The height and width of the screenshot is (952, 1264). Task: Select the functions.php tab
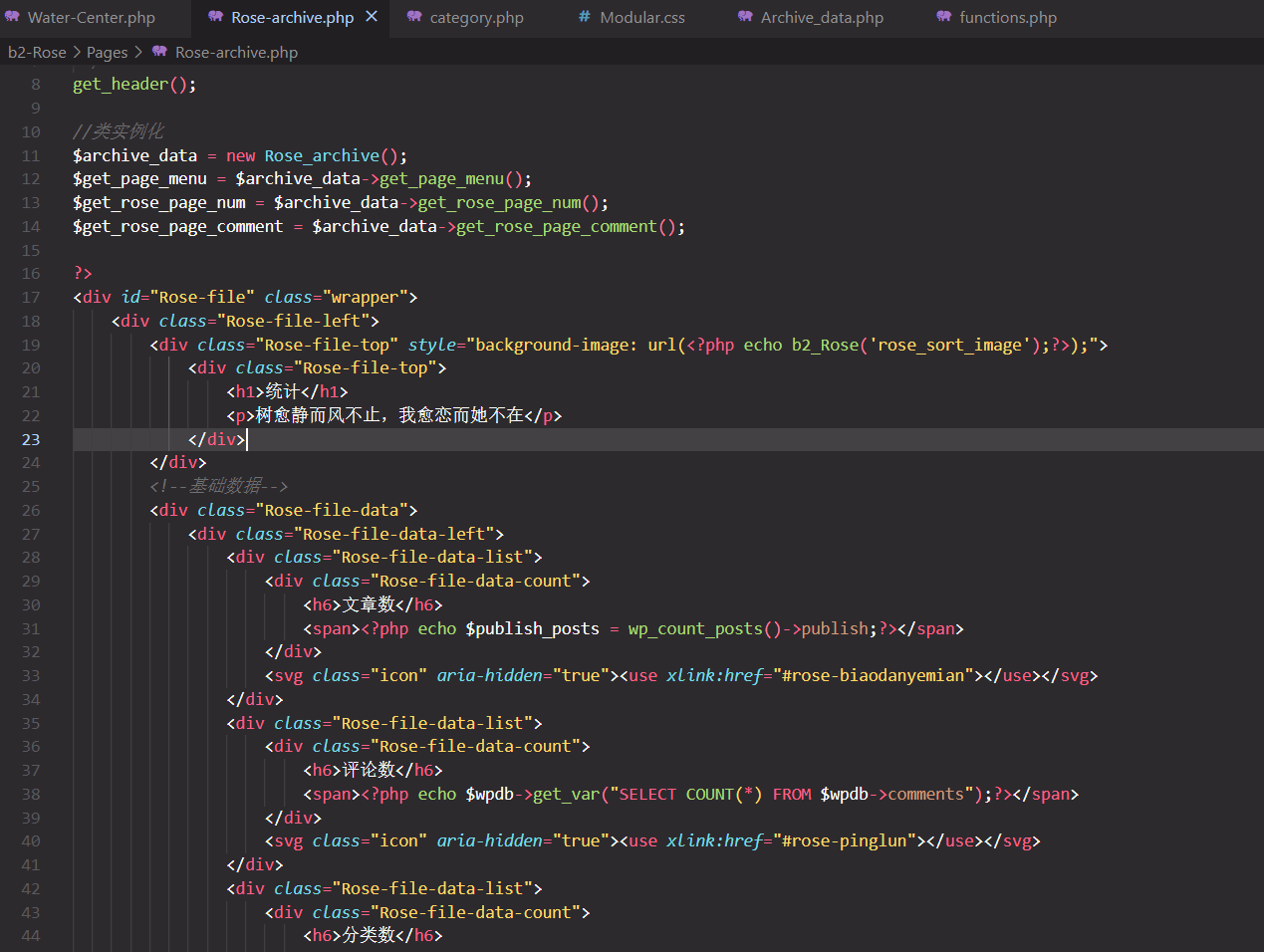1007,18
